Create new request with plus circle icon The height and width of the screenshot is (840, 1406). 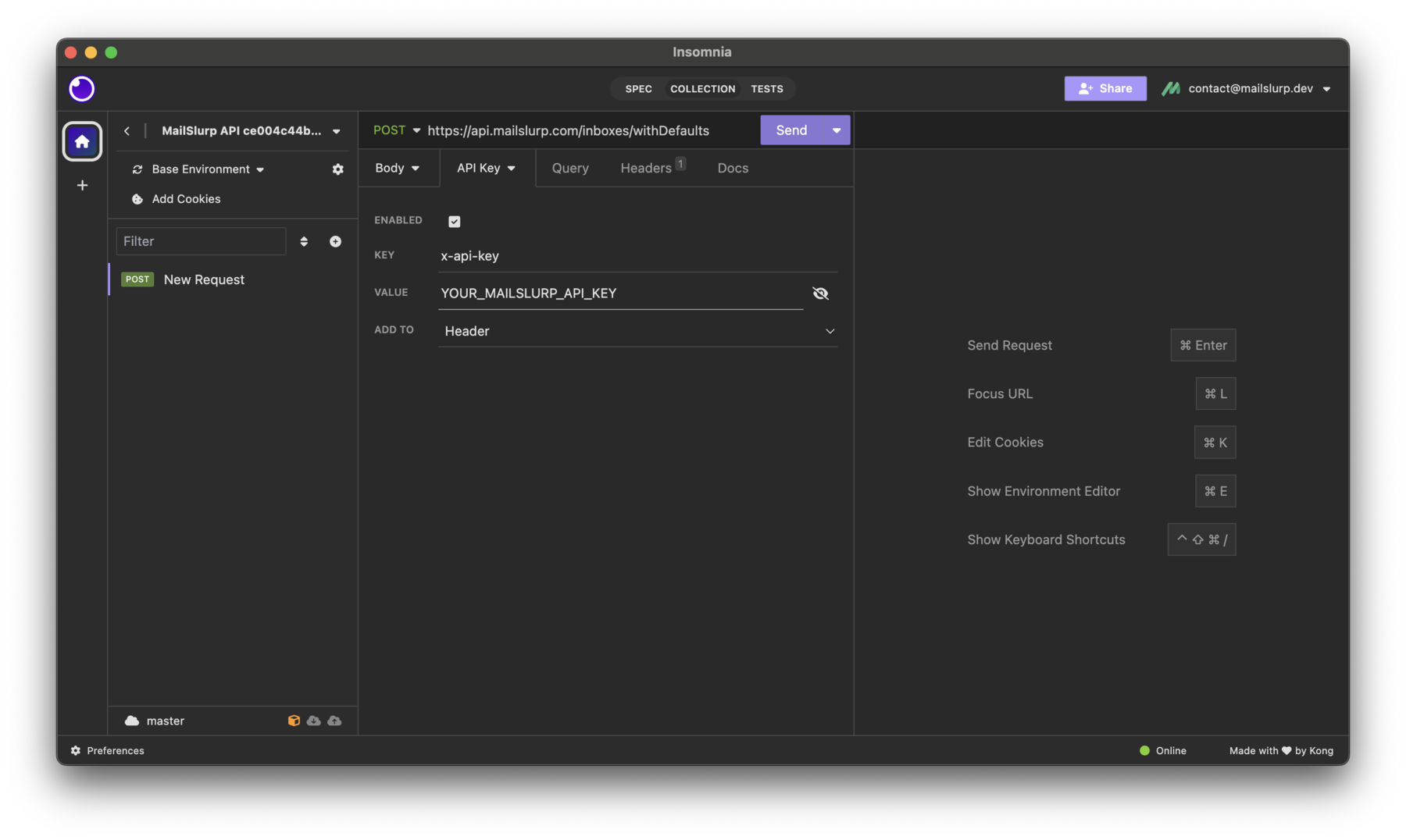335,241
